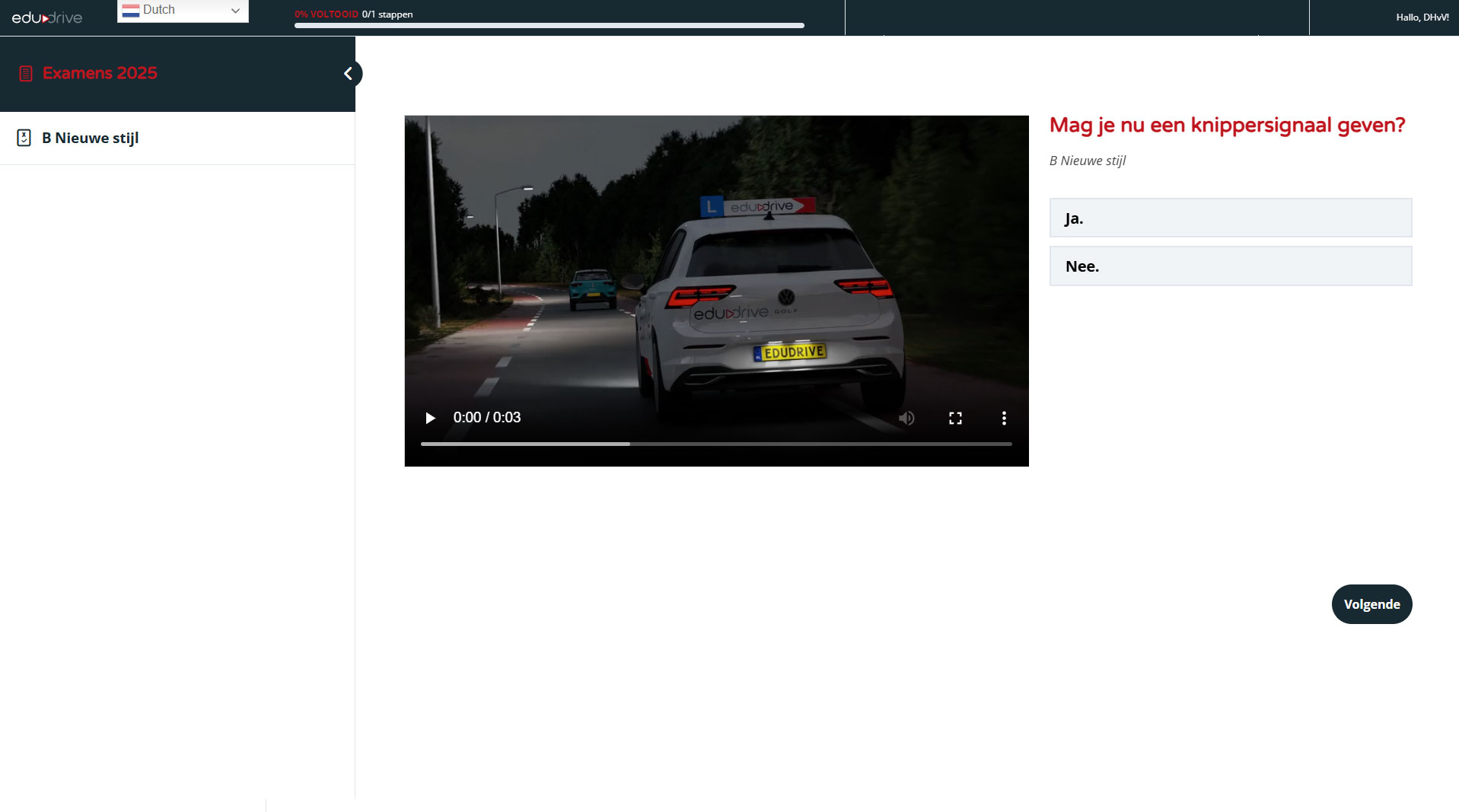This screenshot has height=812, width=1459.
Task: Choose the answer 'Nee.'
Action: [x=1230, y=266]
